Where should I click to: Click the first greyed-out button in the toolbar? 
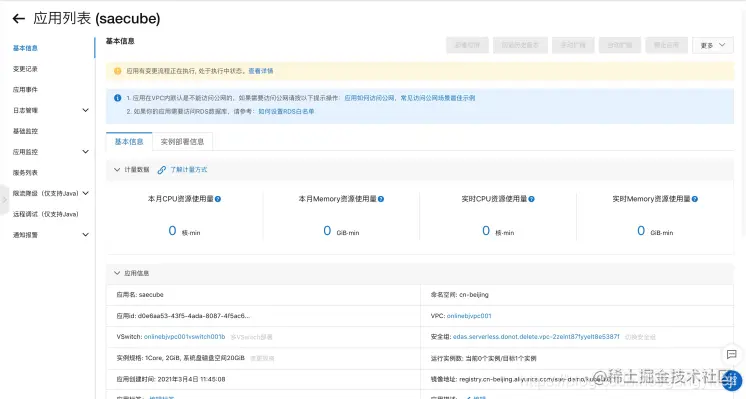(467, 45)
